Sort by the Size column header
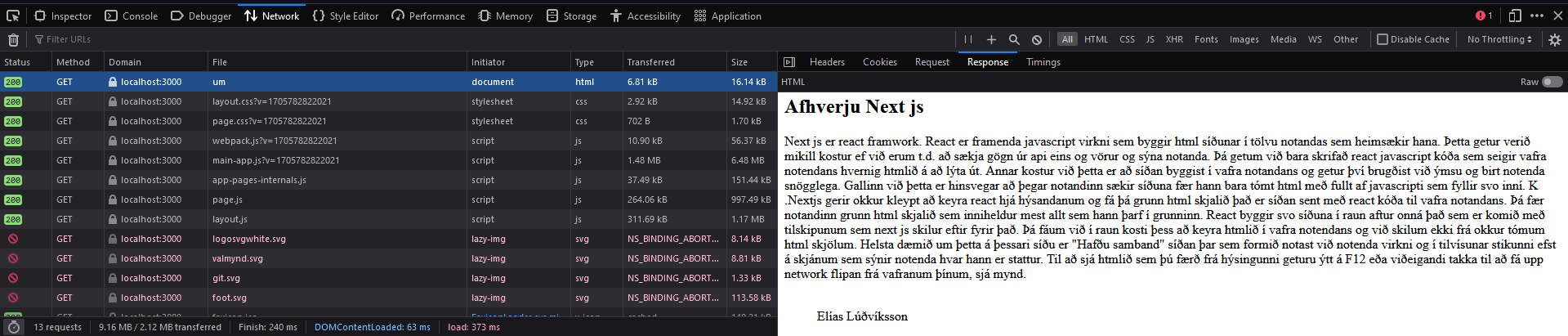 click(752, 62)
